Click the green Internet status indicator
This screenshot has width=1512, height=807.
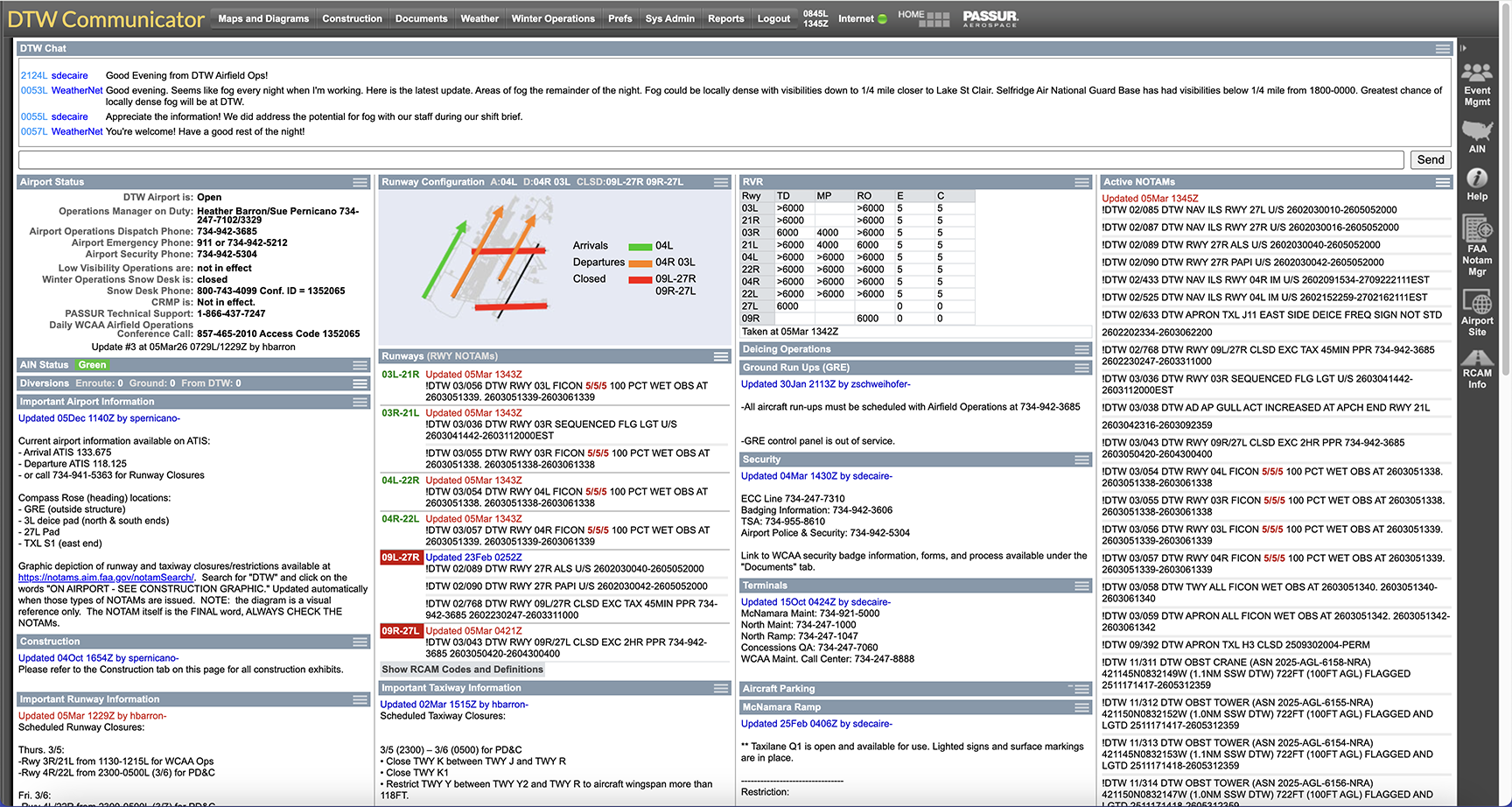point(882,19)
